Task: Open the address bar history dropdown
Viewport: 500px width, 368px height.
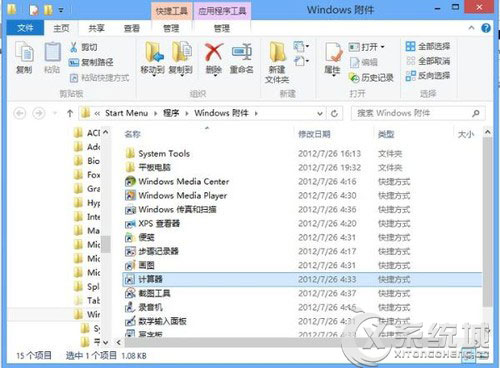Action: 320,113
